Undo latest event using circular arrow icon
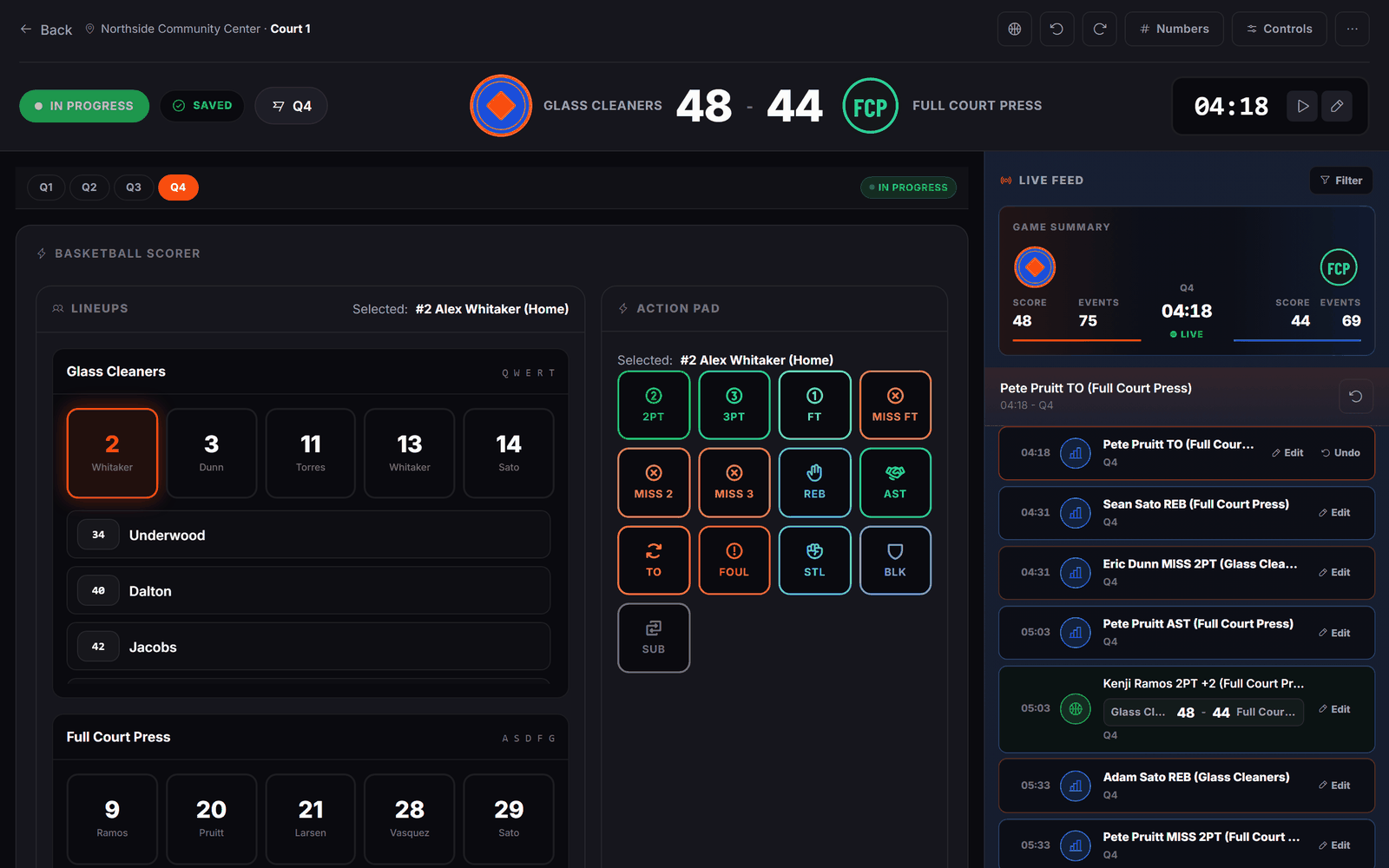1389x868 pixels. tap(1355, 397)
